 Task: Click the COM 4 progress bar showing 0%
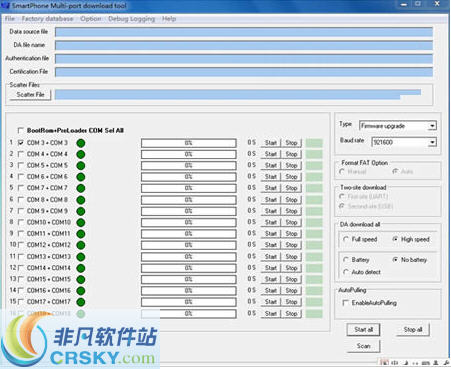click(189, 154)
